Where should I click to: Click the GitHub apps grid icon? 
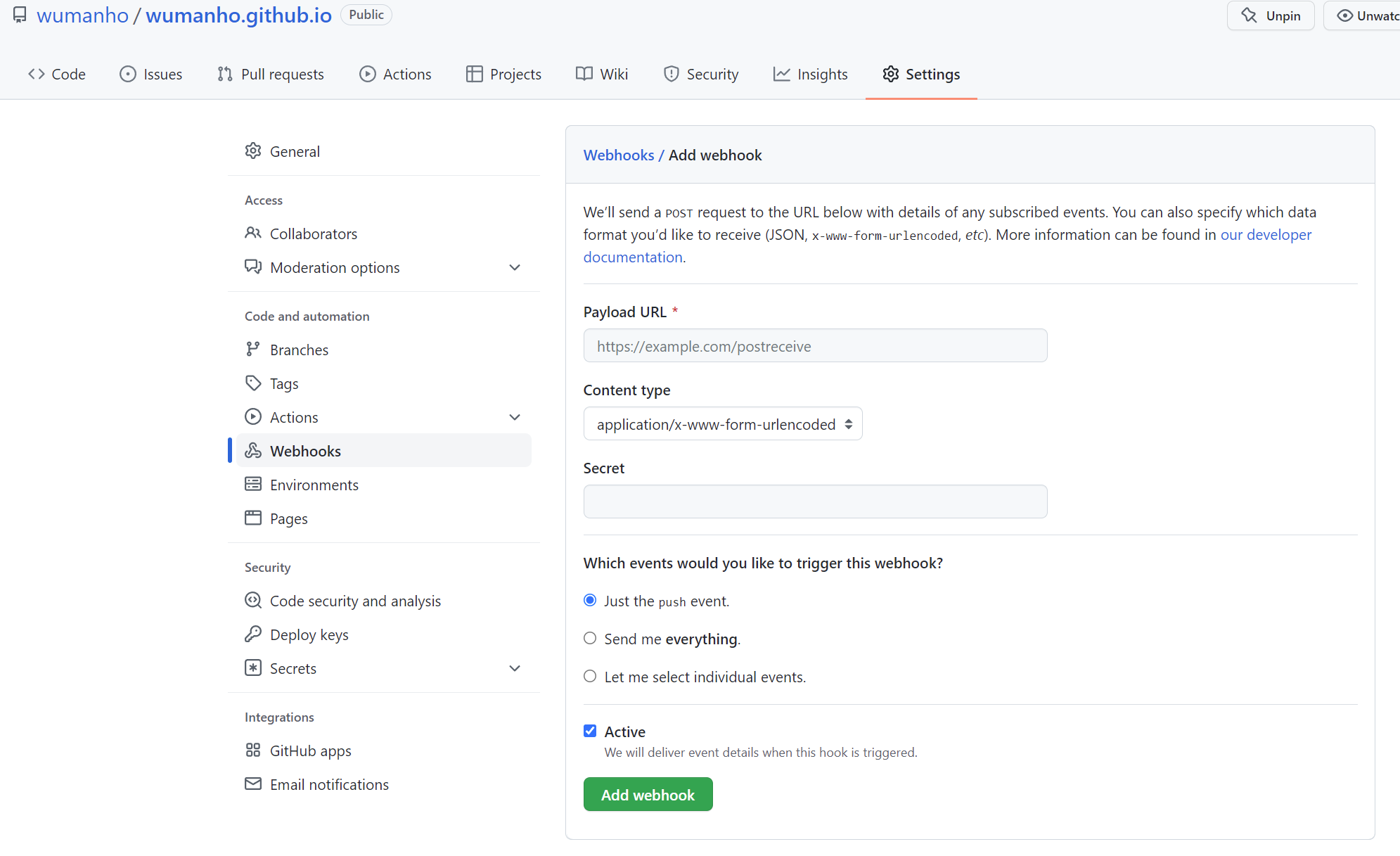coord(253,750)
